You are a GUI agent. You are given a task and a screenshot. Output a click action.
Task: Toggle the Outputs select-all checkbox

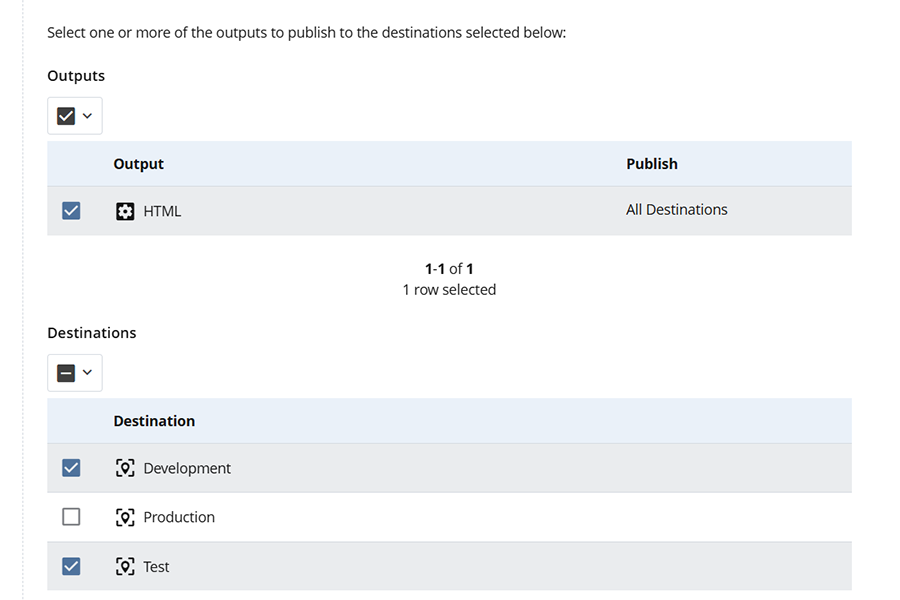[66, 116]
